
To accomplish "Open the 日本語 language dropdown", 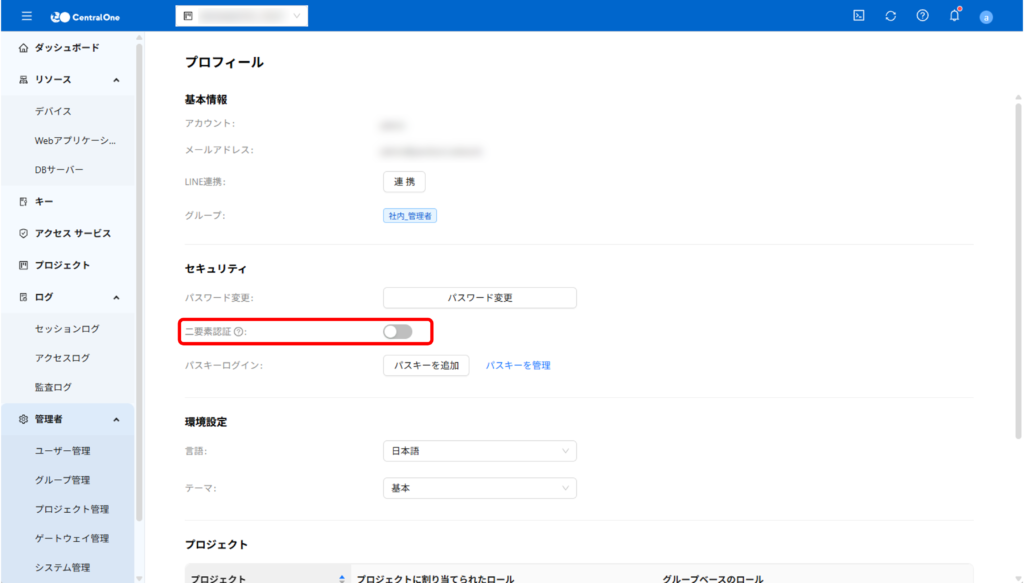I will pyautogui.click(x=479, y=451).
